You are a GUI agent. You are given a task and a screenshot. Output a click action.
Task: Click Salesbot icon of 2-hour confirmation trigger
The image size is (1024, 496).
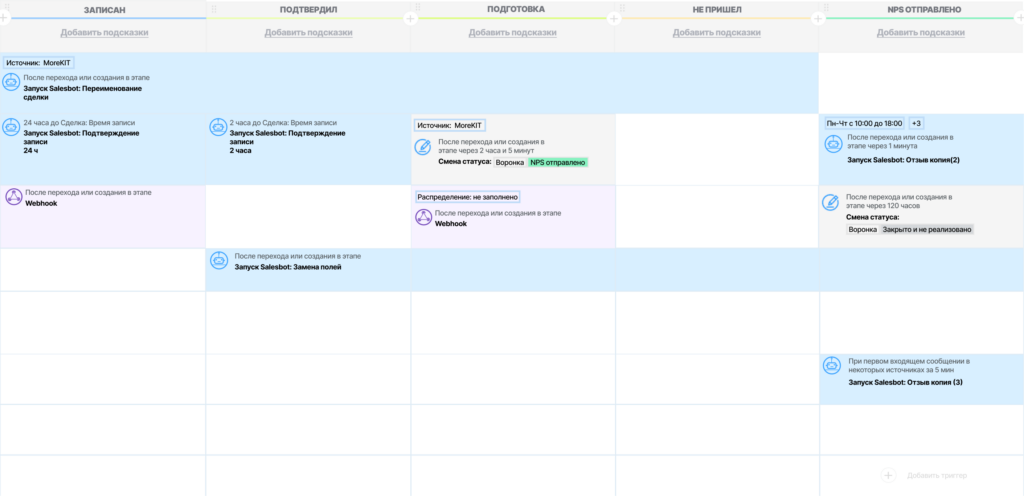(x=218, y=127)
